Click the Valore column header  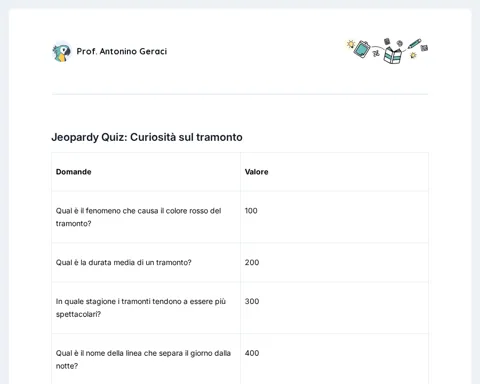click(x=256, y=172)
